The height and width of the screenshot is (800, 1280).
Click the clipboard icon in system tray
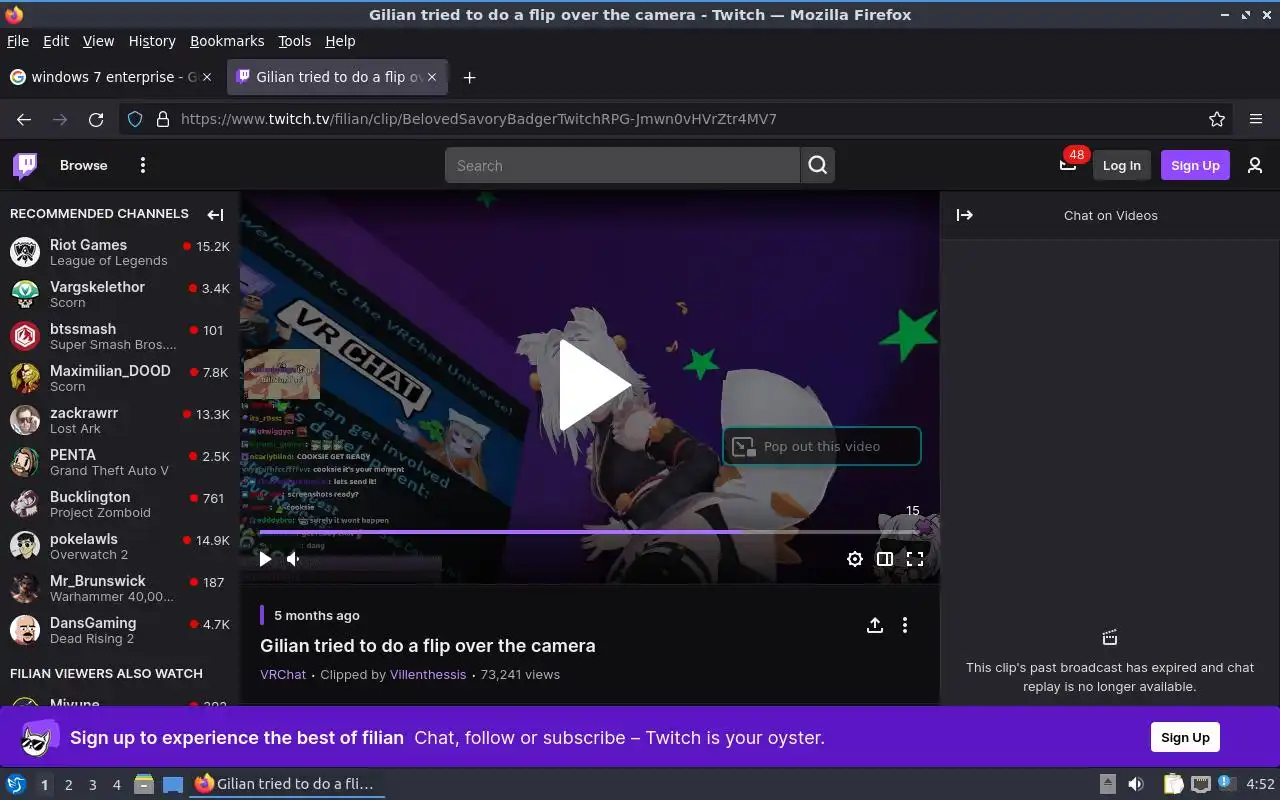(1173, 785)
